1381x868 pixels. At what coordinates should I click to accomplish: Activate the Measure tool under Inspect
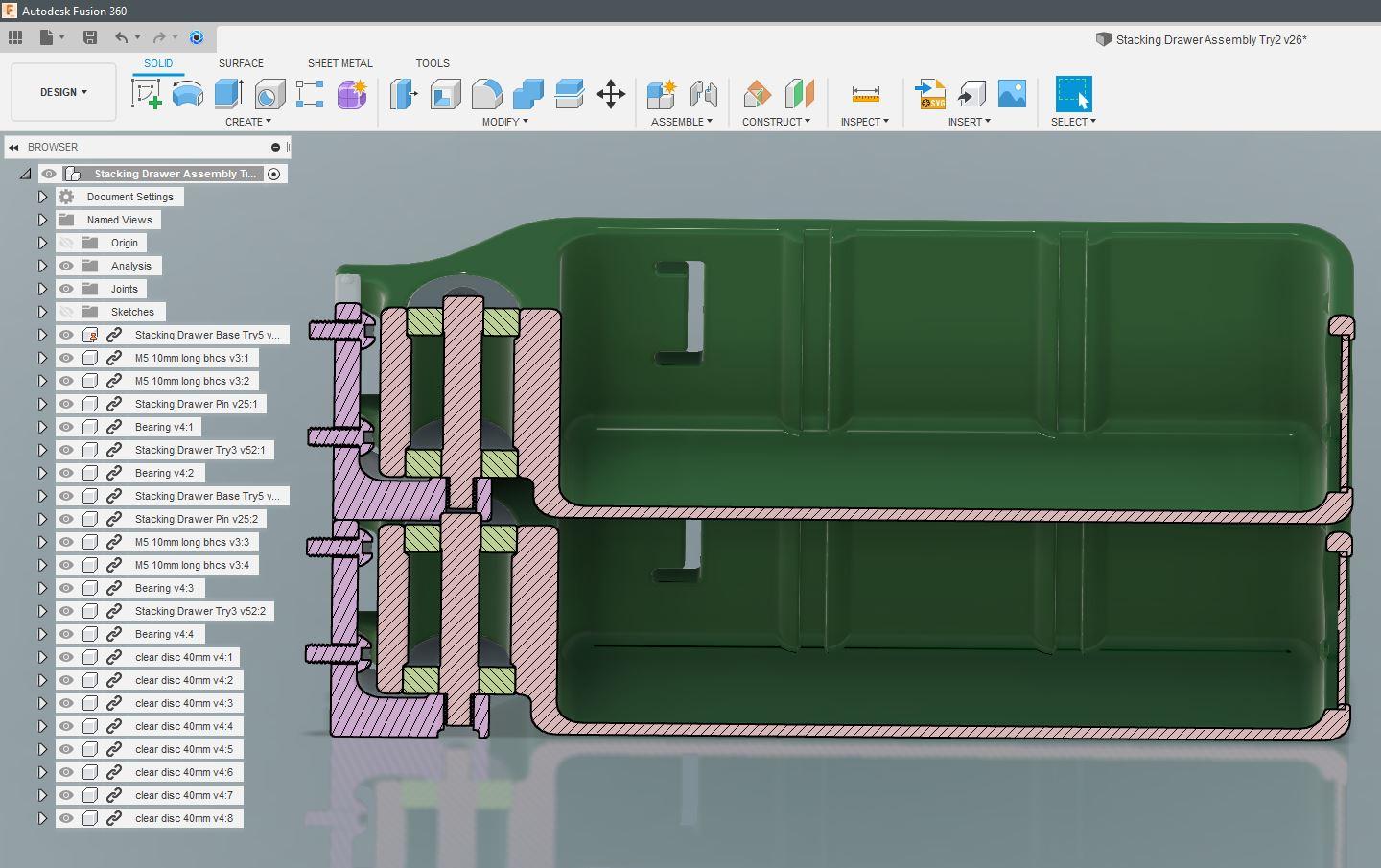pyautogui.click(x=863, y=93)
